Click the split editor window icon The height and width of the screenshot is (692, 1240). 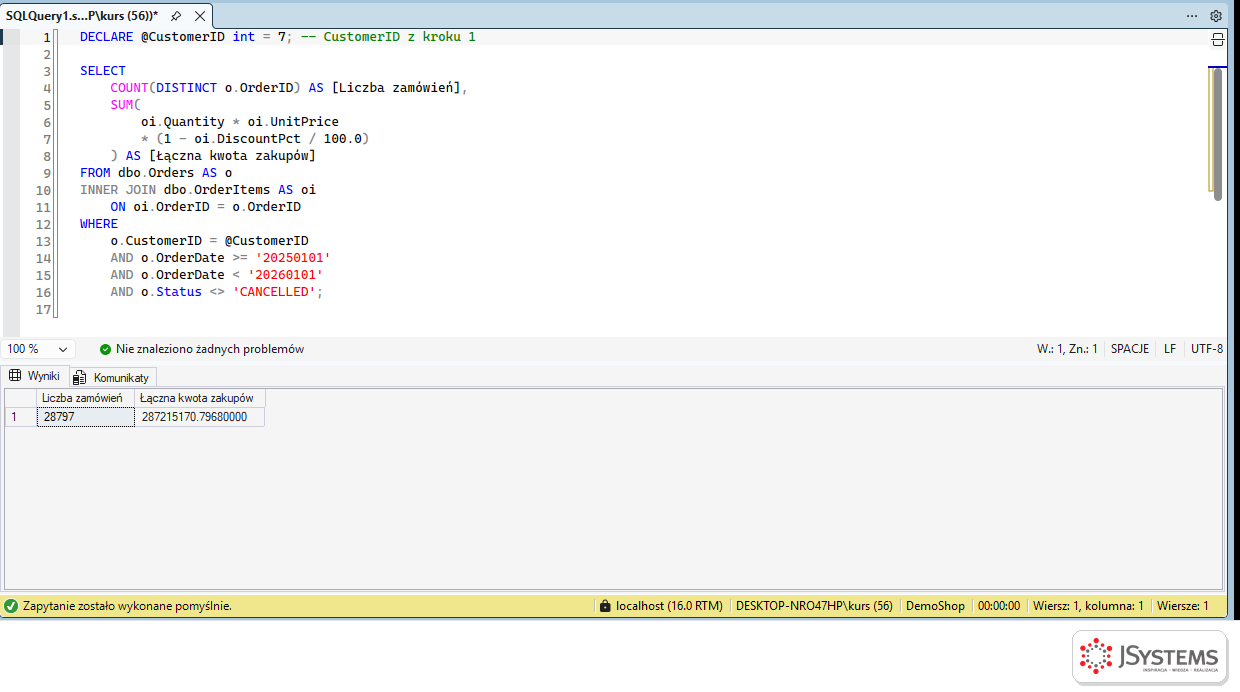click(1217, 39)
